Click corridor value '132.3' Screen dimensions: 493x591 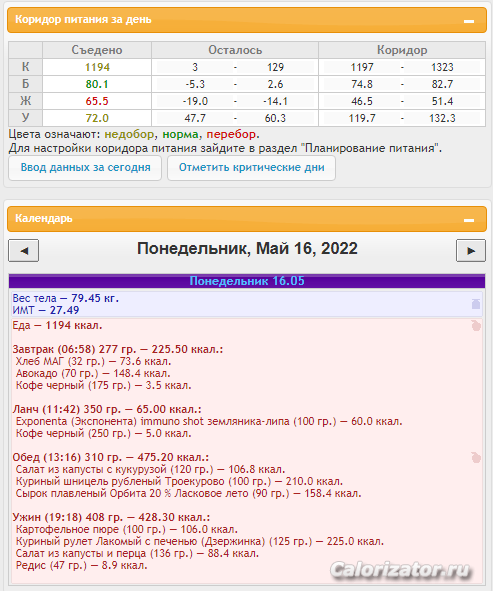[x=442, y=118]
